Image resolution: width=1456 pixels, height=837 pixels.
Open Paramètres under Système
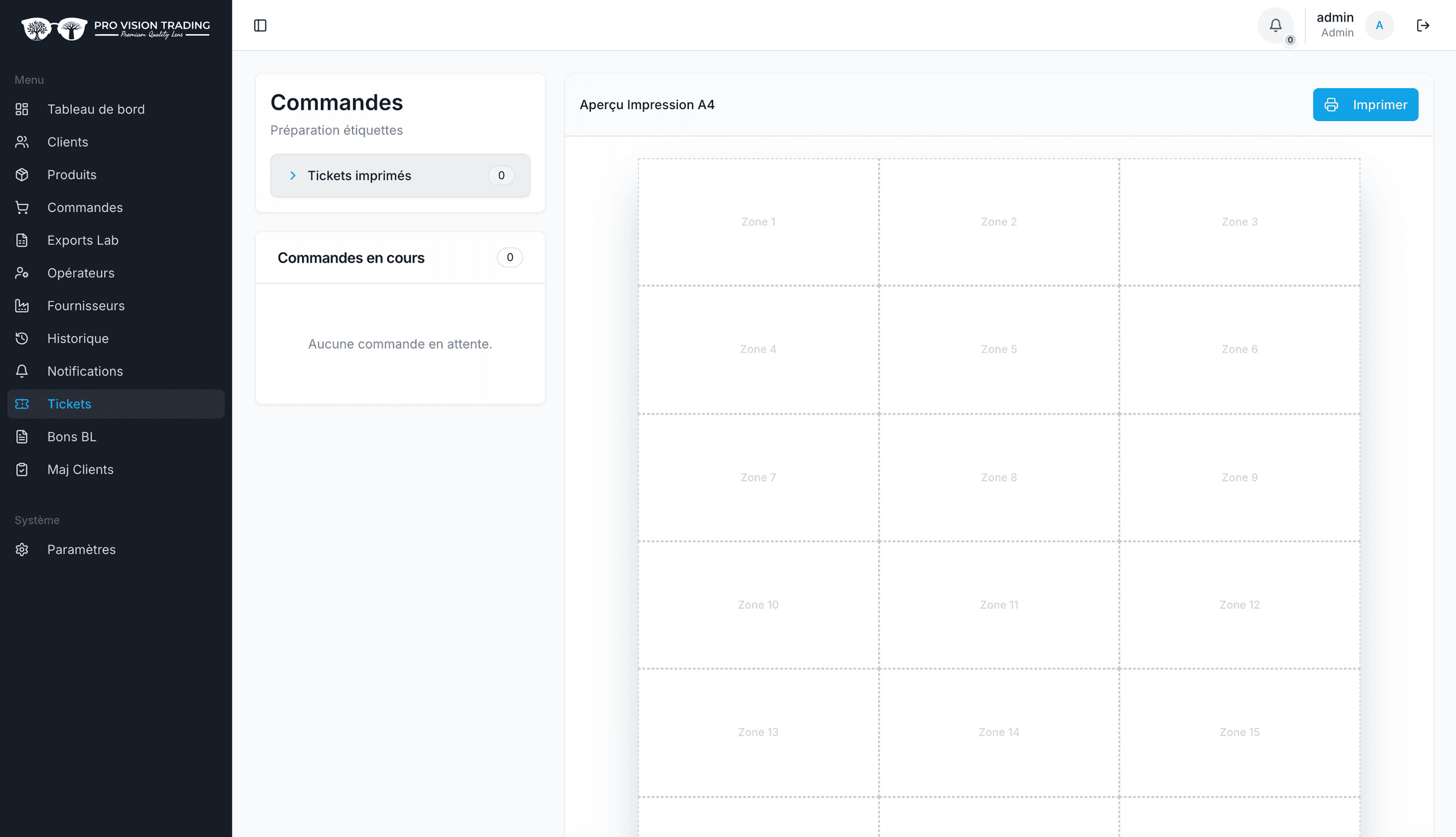point(115,550)
